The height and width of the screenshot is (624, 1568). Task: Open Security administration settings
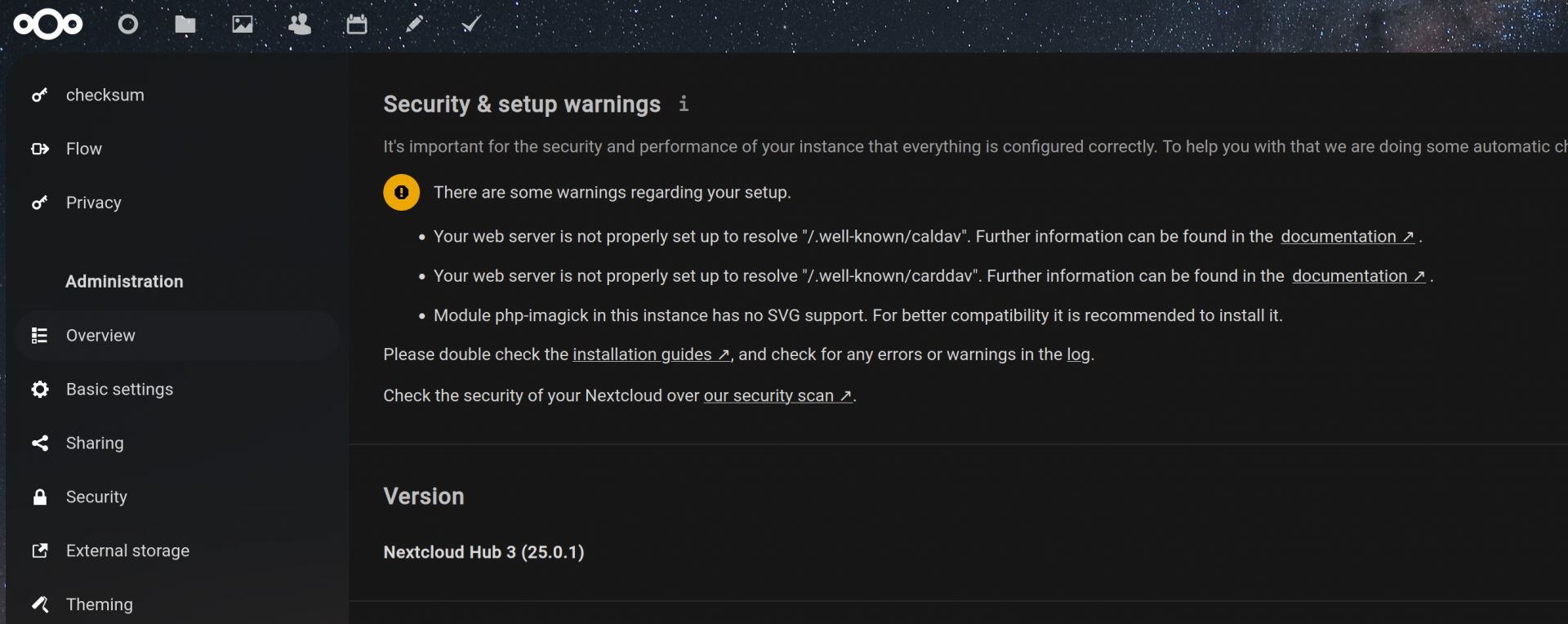click(x=177, y=497)
